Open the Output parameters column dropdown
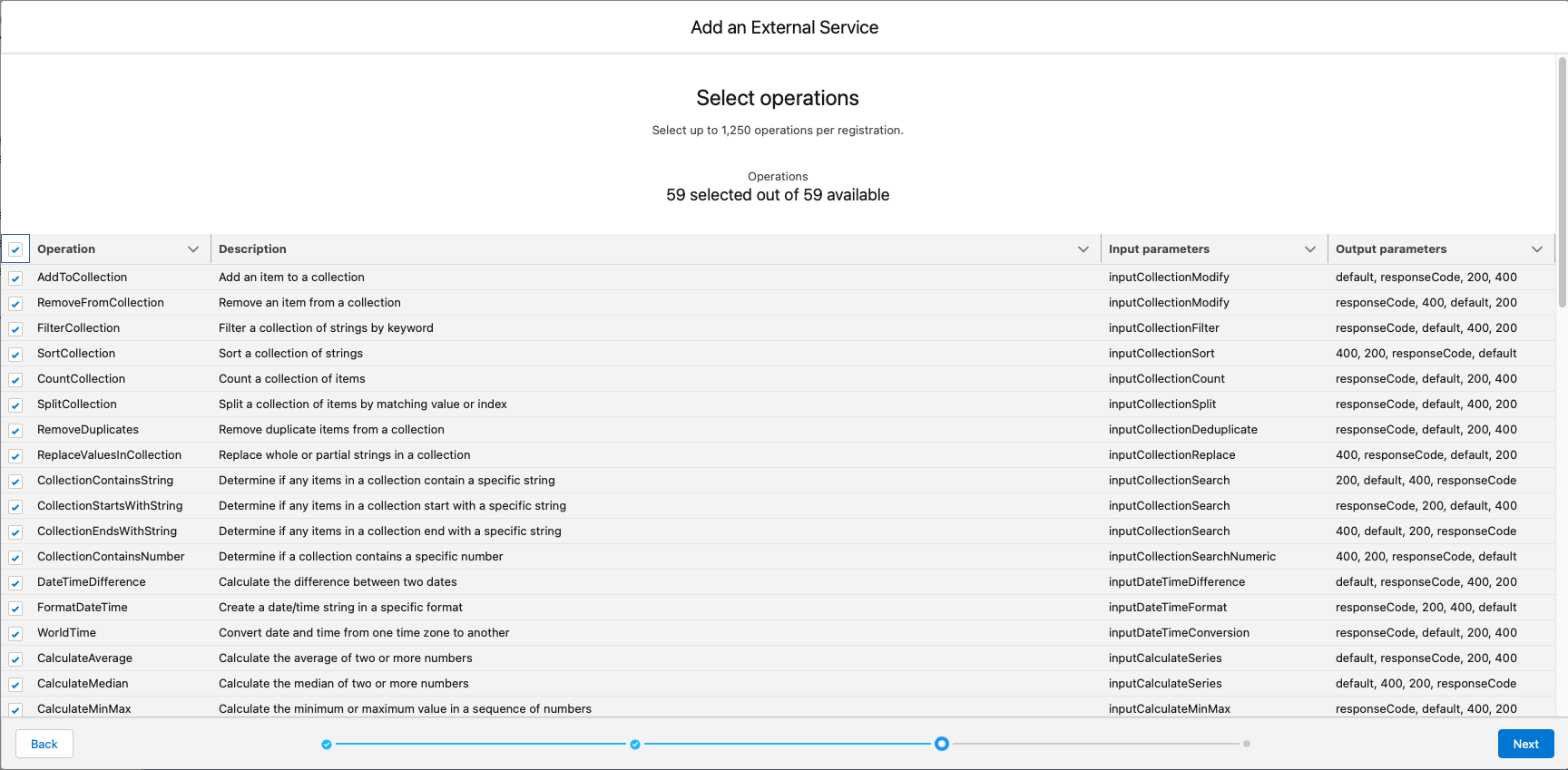 click(1537, 249)
